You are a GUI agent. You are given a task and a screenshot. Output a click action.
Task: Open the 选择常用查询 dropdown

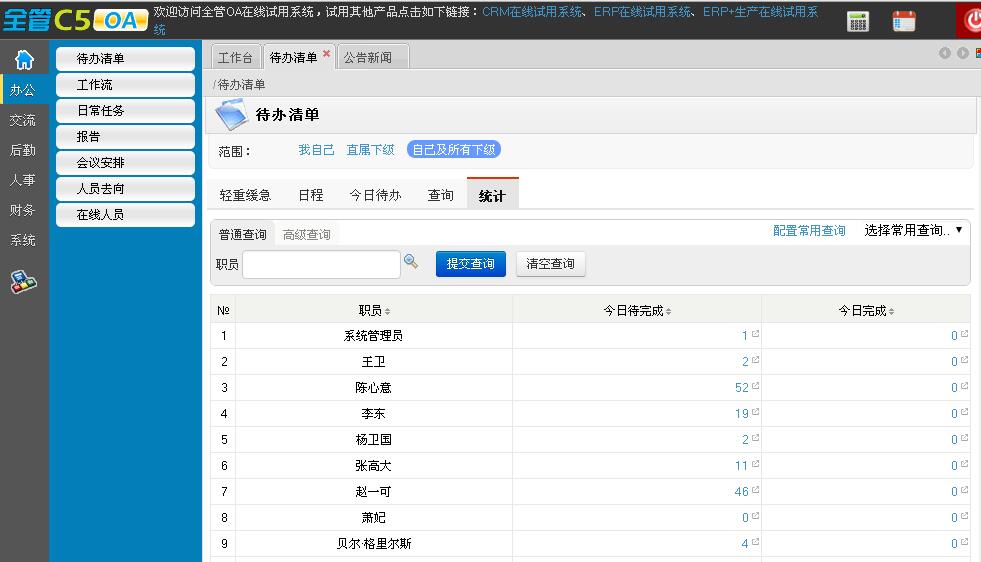click(x=913, y=230)
